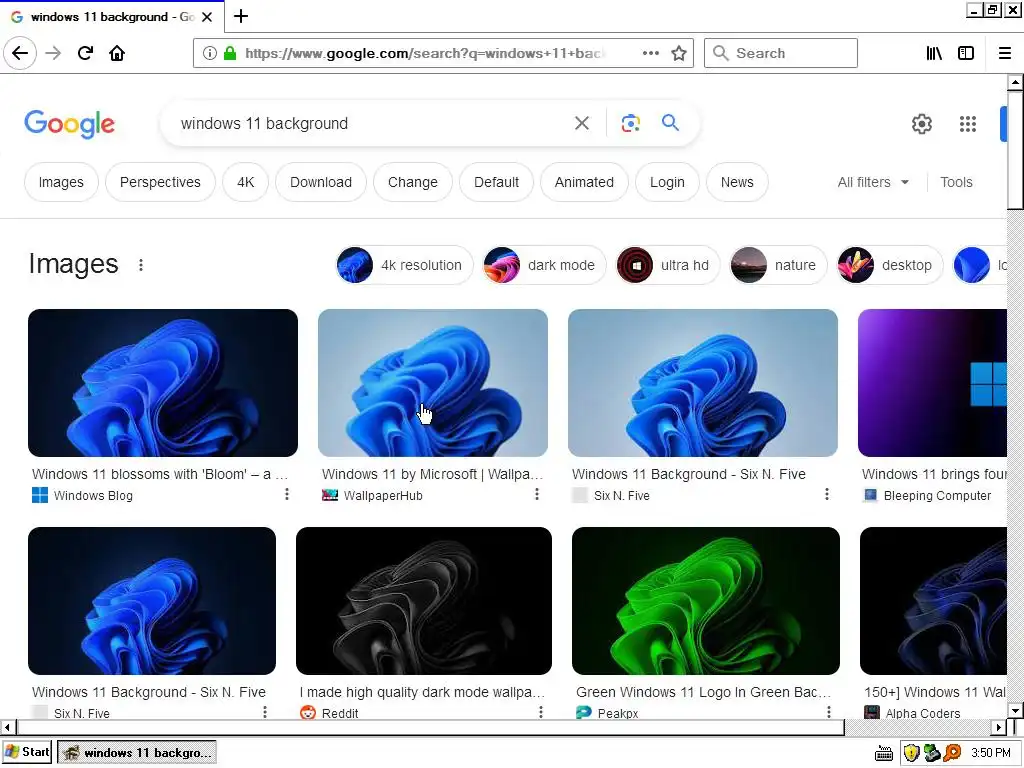Image resolution: width=1024 pixels, height=768 pixels.
Task: Open the Library bookmarks icon
Action: tap(934, 53)
